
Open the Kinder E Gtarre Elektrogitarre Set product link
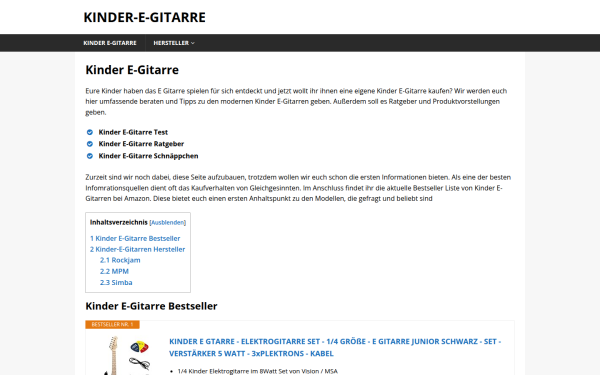click(x=335, y=347)
